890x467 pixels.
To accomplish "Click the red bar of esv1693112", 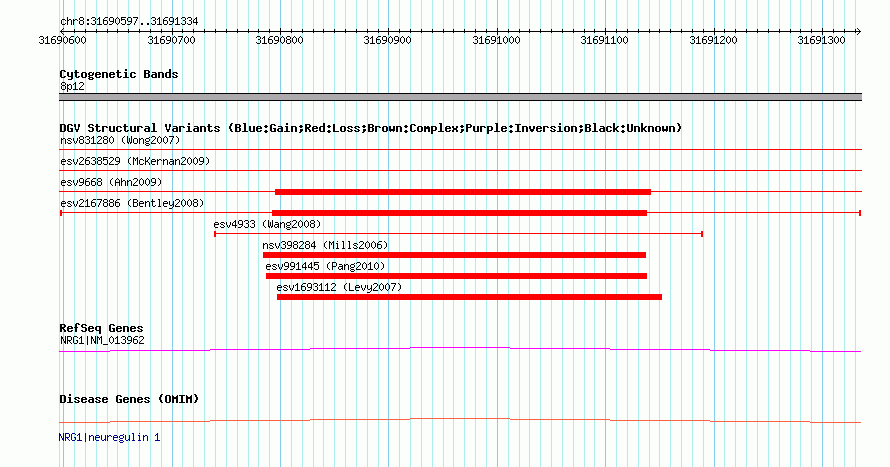I will (469, 297).
